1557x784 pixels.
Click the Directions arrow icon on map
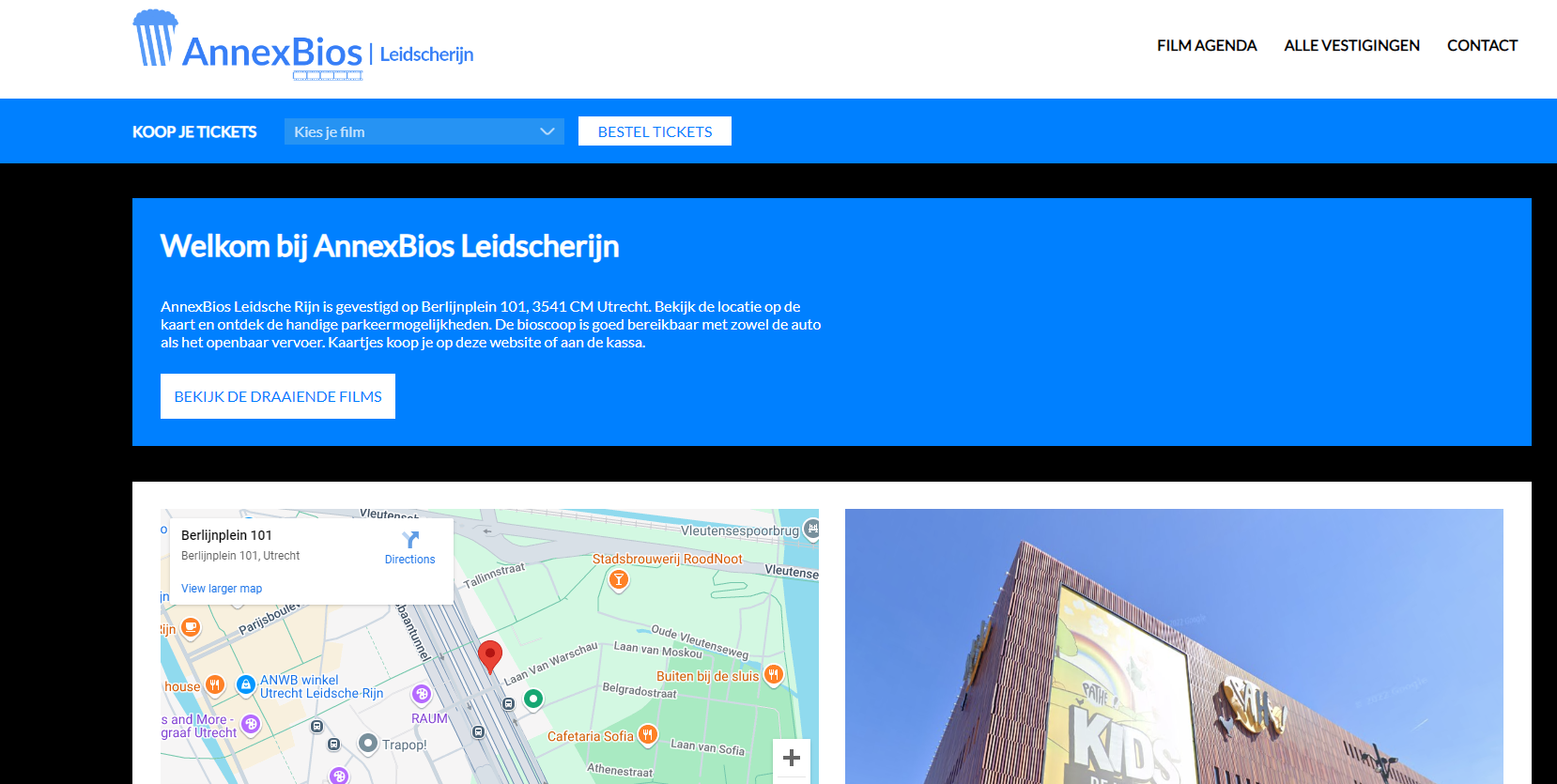point(410,540)
